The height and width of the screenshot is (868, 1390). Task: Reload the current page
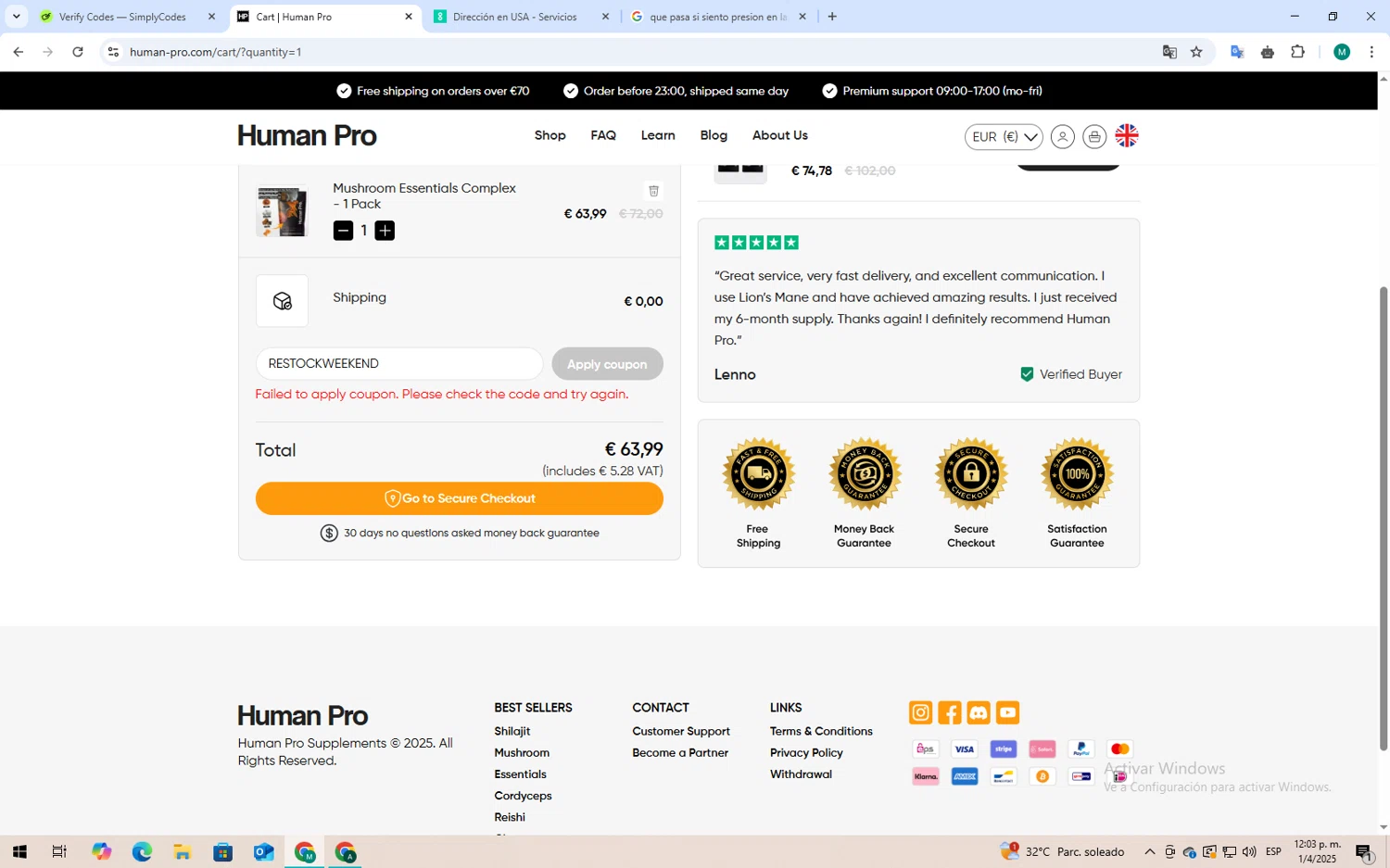point(78,52)
